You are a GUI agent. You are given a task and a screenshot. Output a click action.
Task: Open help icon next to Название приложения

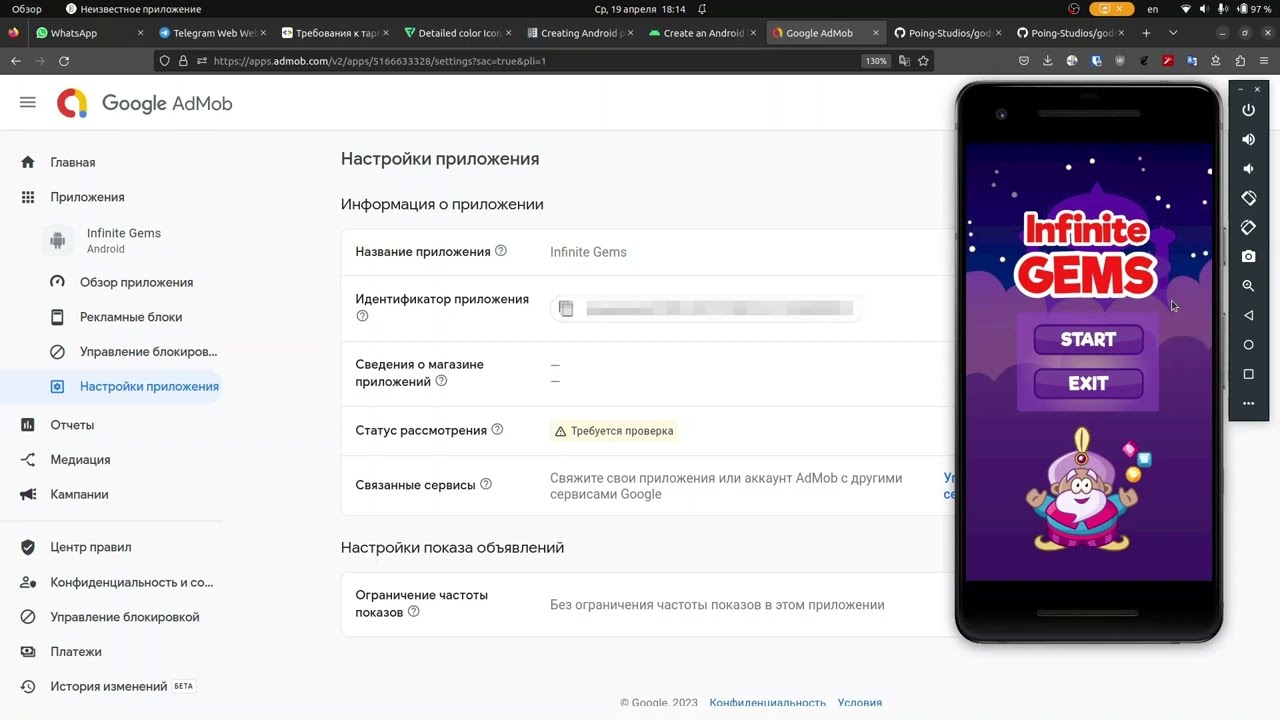501,251
